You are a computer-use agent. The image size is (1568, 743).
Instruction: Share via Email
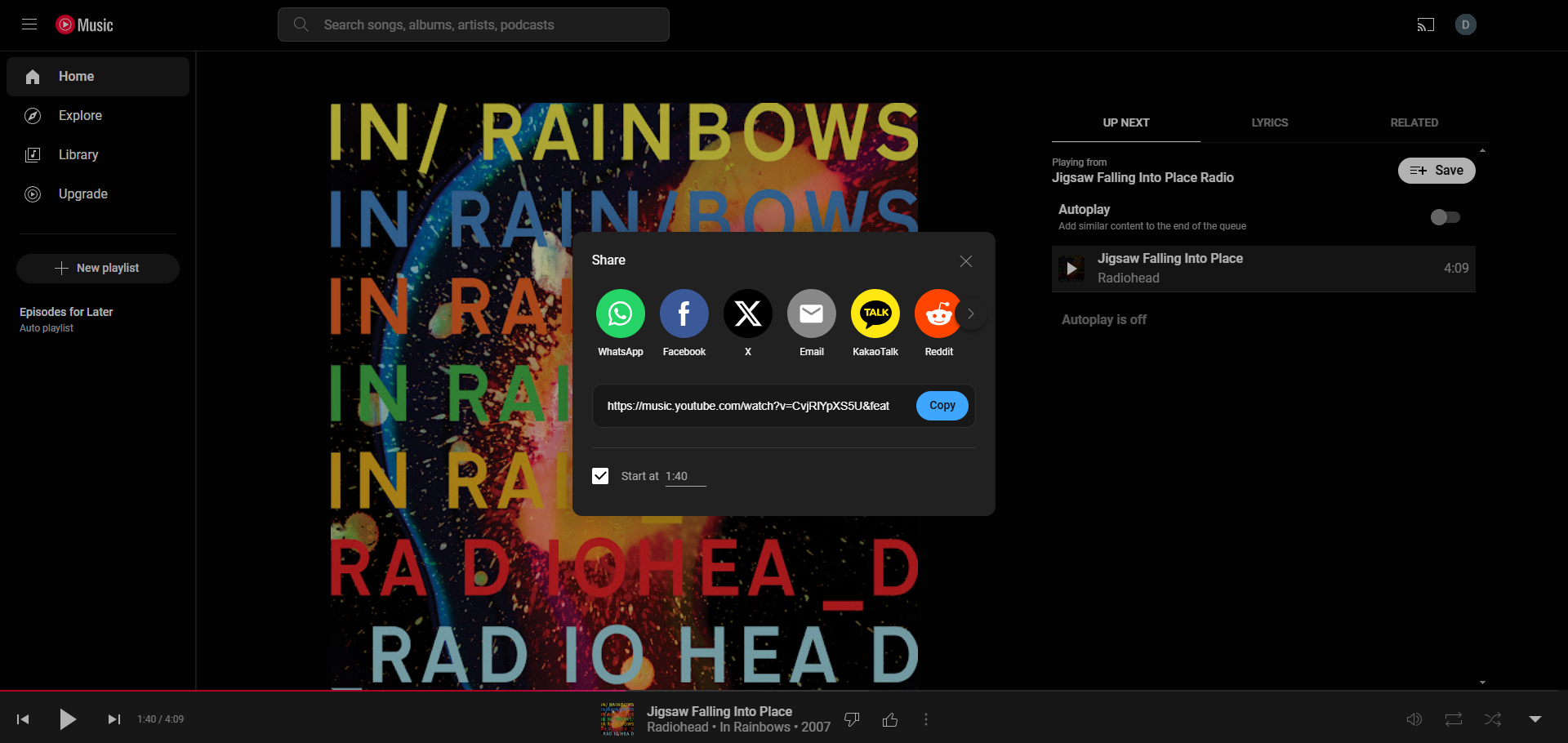[811, 313]
